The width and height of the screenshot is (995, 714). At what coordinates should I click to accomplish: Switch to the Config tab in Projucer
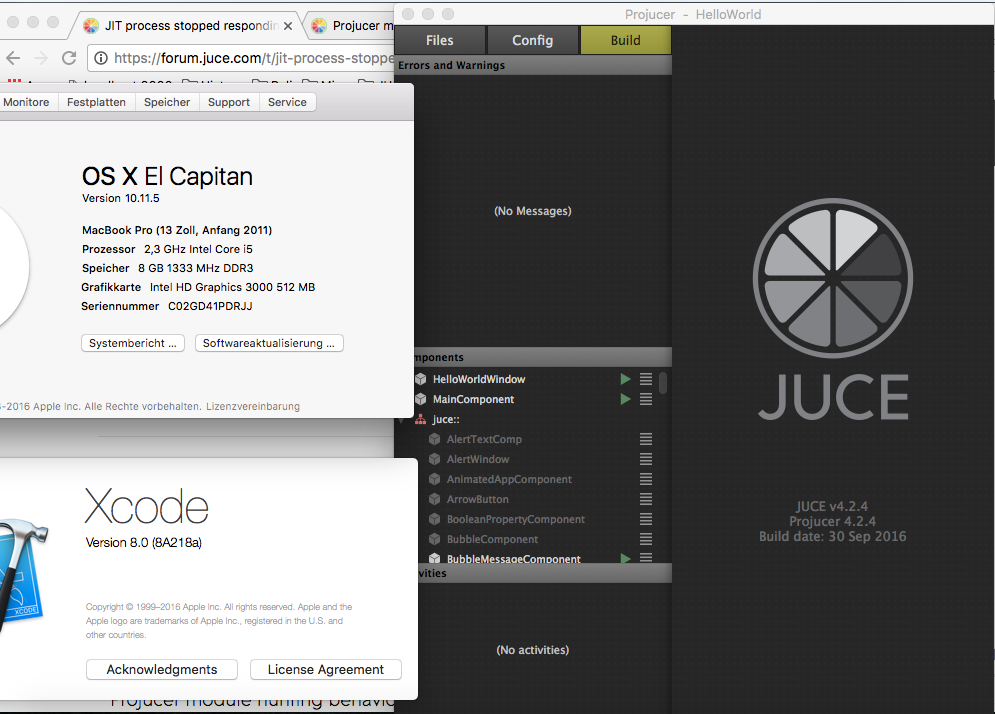[x=532, y=40]
